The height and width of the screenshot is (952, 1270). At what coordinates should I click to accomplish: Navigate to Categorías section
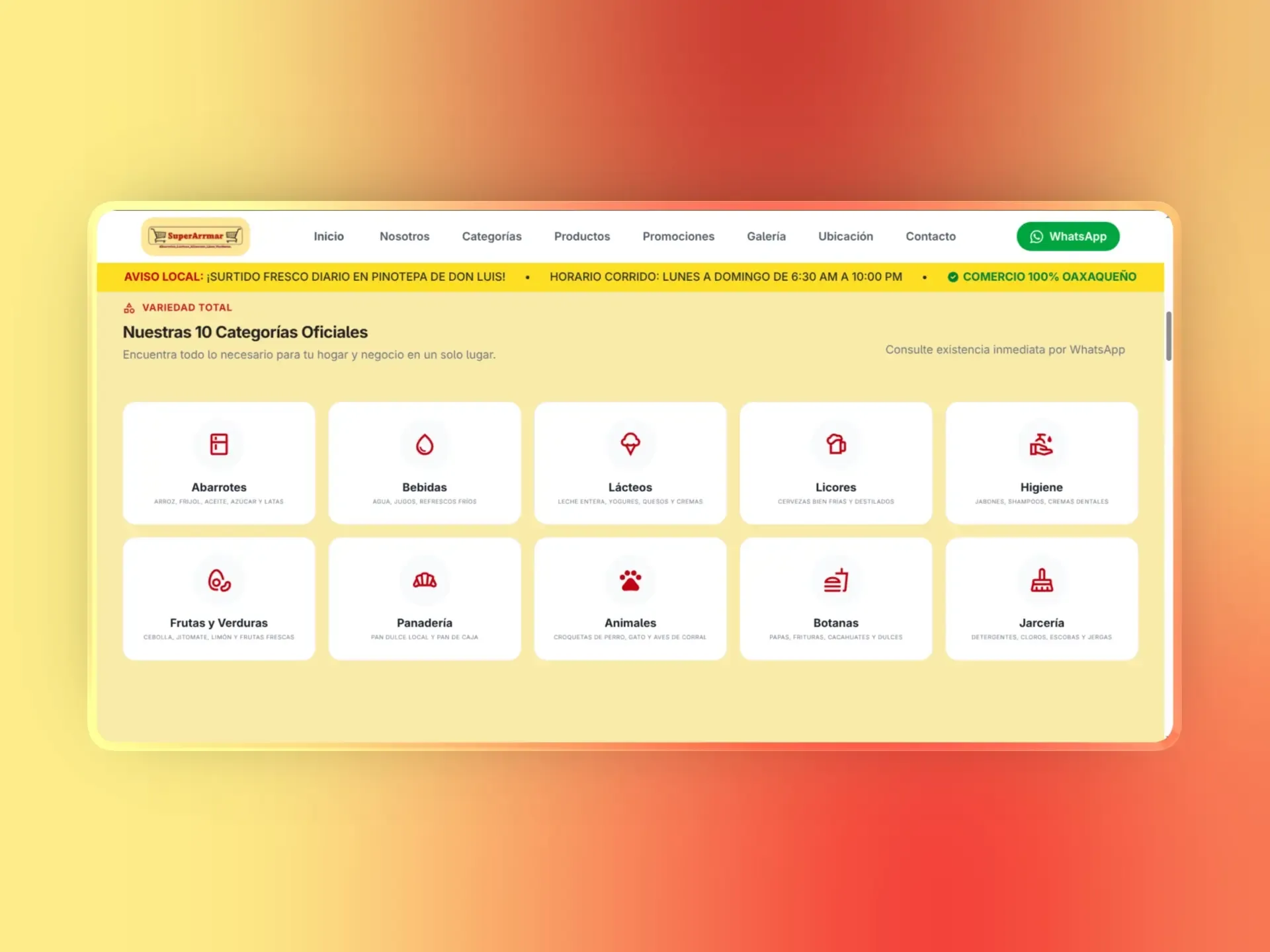click(x=491, y=236)
